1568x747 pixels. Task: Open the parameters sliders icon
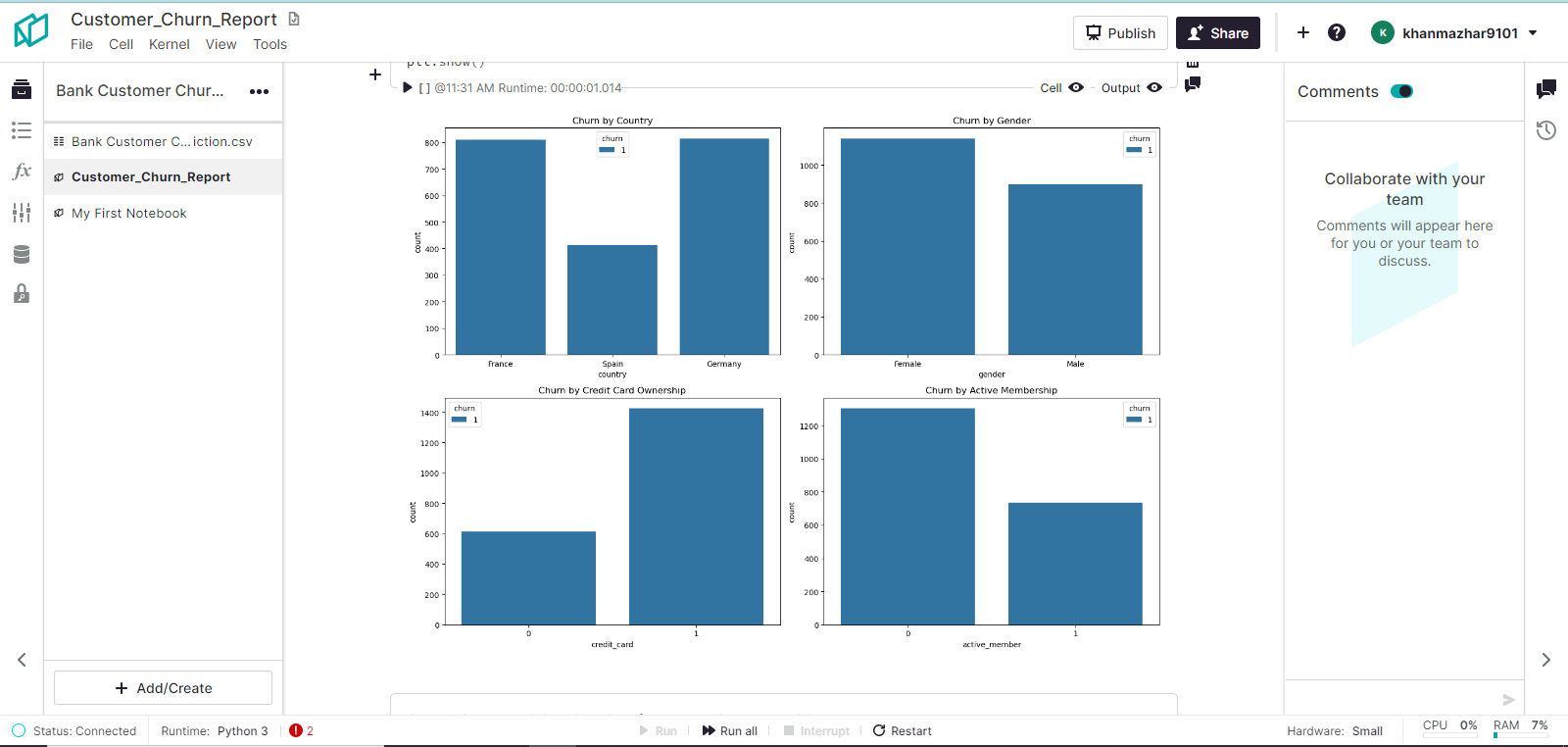[x=22, y=213]
